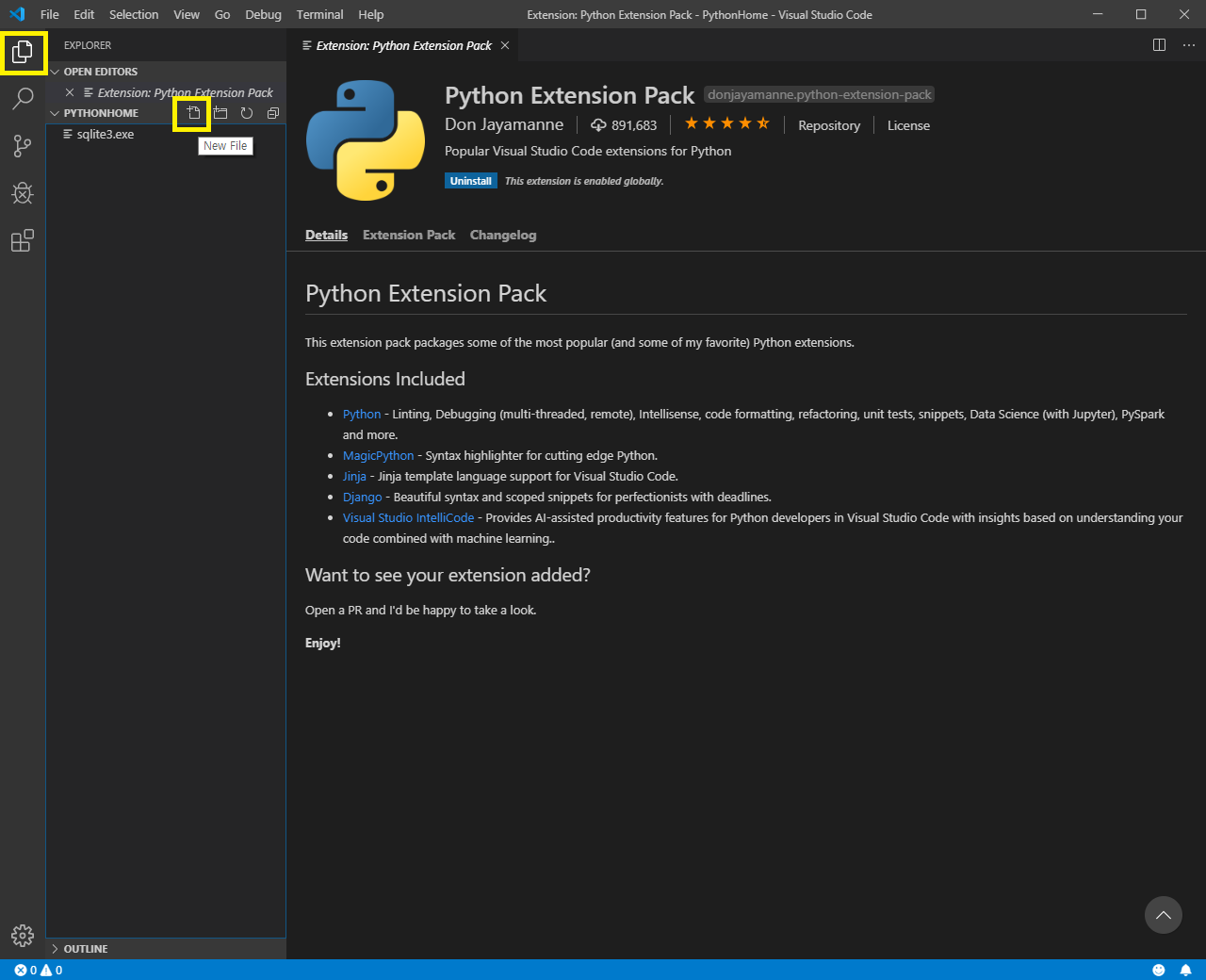
Task: Open the License link
Action: [908, 125]
